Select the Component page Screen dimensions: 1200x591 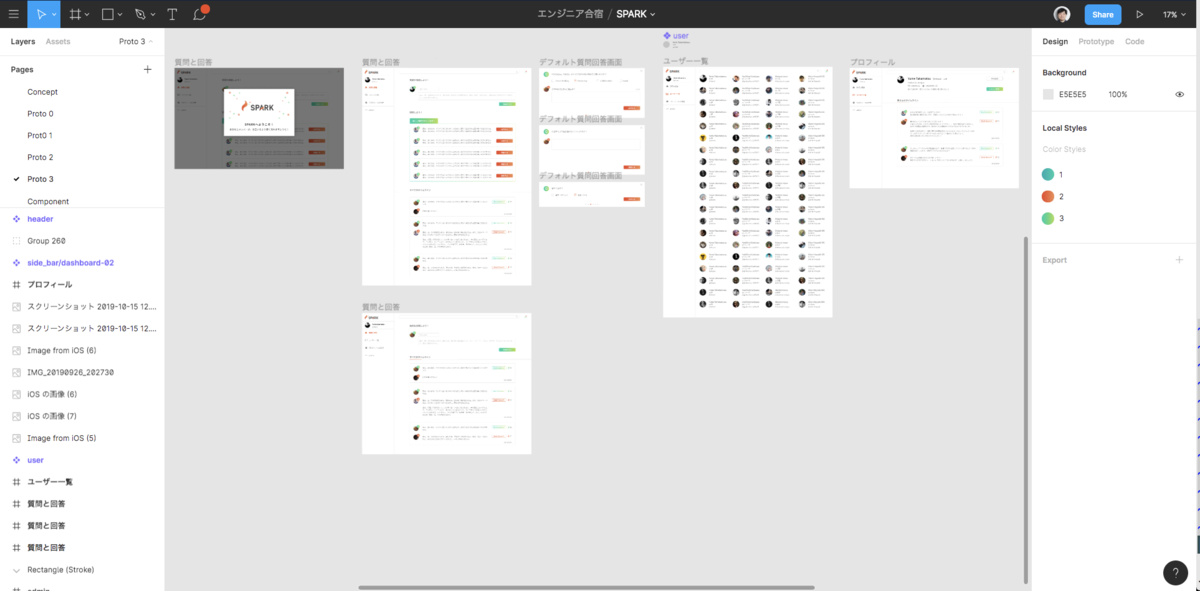(x=48, y=201)
